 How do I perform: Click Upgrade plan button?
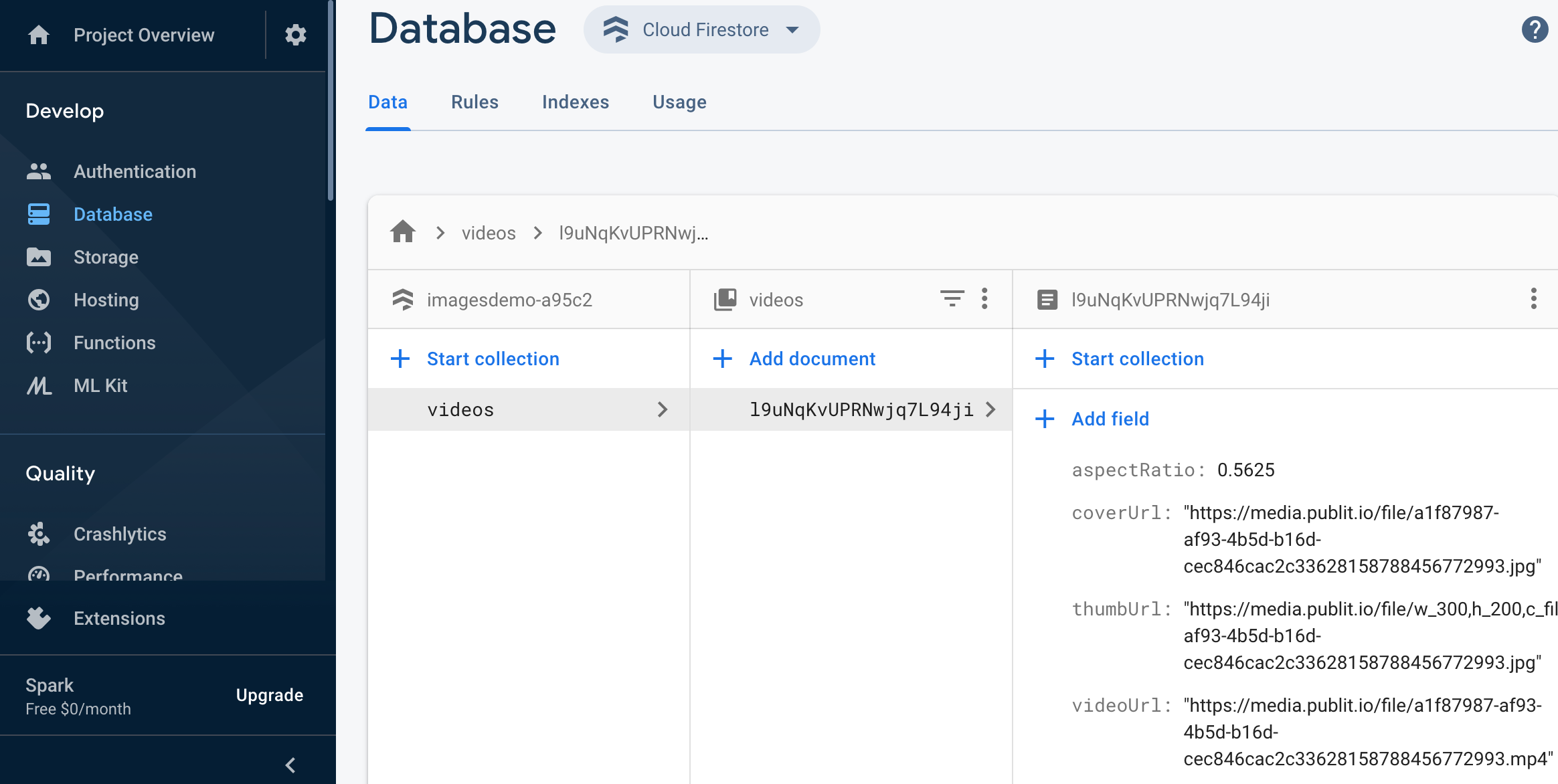270,695
